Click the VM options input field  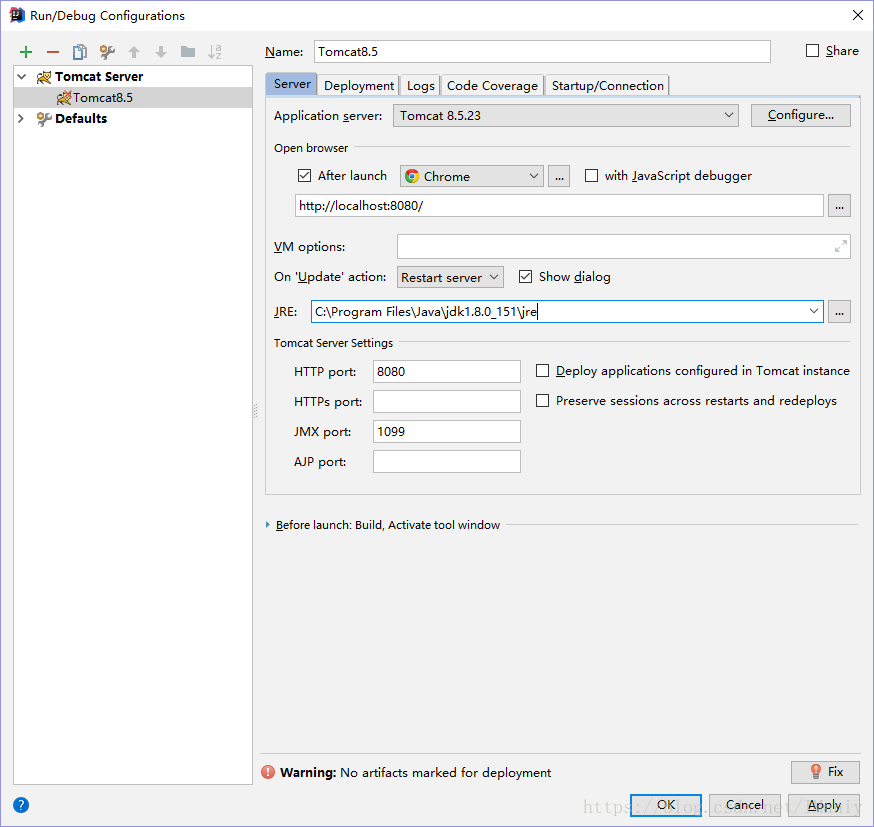pos(624,246)
